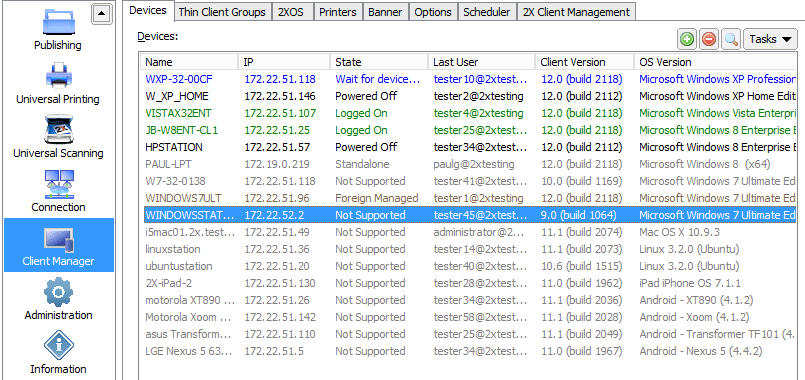Sort by the State column header

[379, 62]
